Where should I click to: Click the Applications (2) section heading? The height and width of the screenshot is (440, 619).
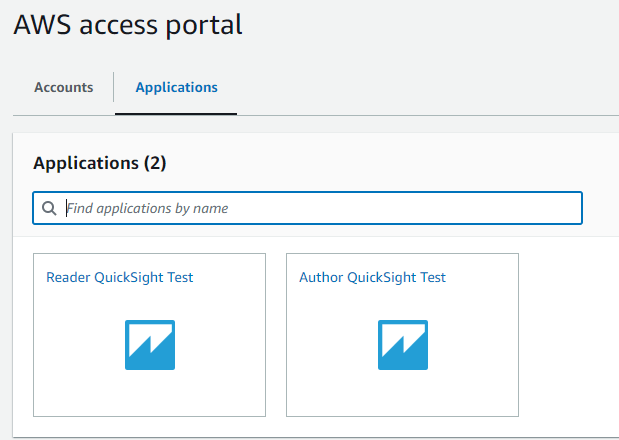point(100,163)
